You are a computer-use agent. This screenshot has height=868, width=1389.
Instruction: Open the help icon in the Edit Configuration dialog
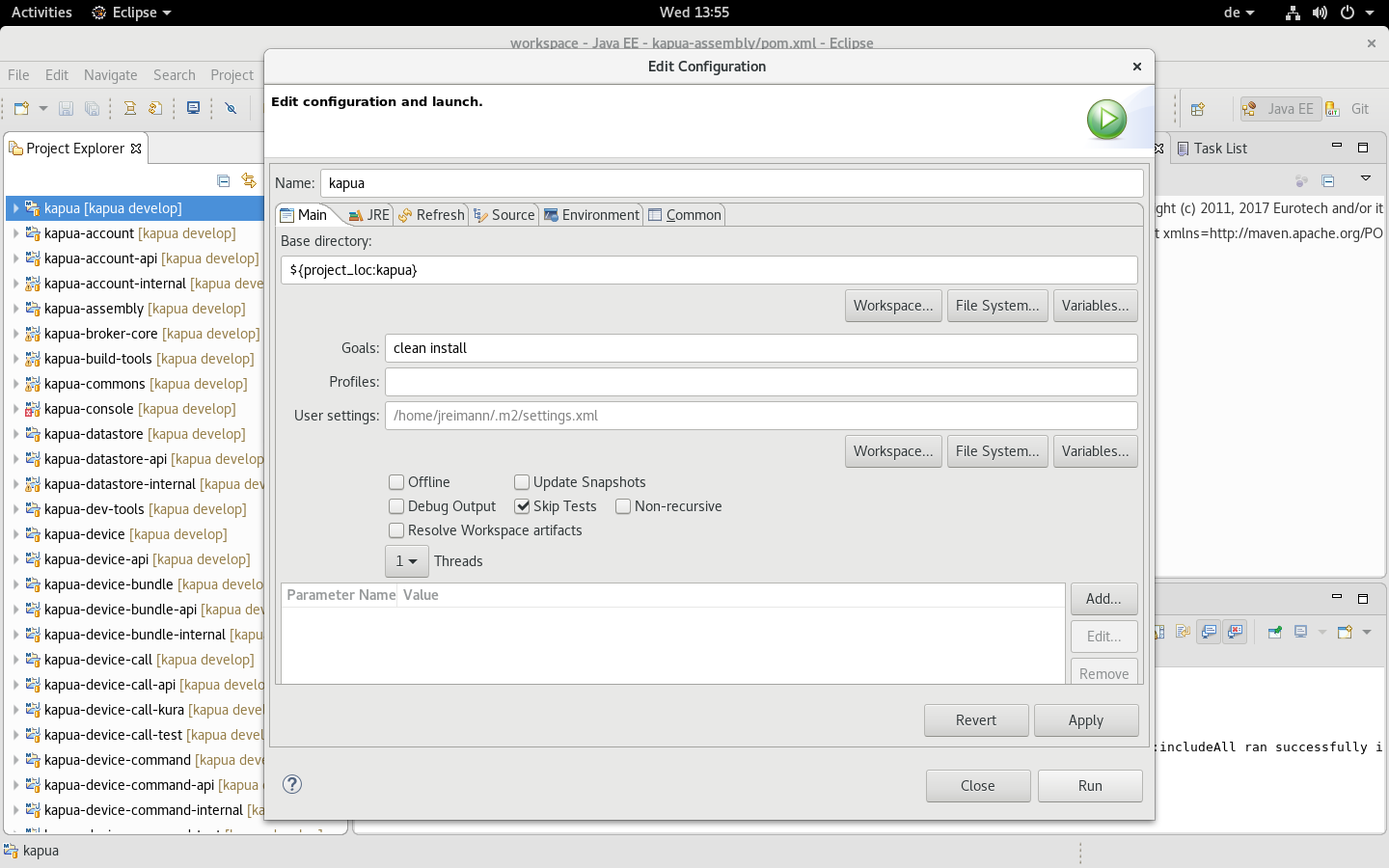click(291, 785)
